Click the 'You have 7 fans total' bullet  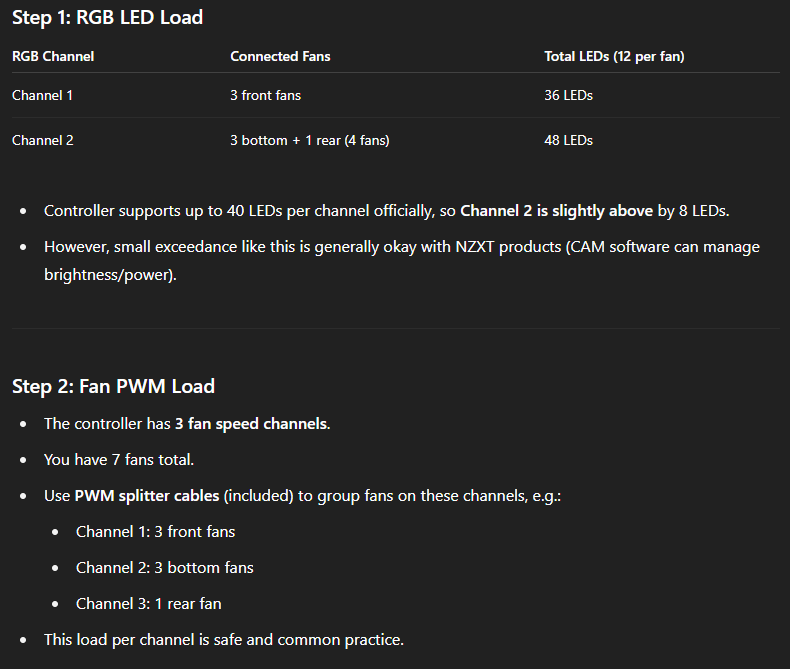119,459
